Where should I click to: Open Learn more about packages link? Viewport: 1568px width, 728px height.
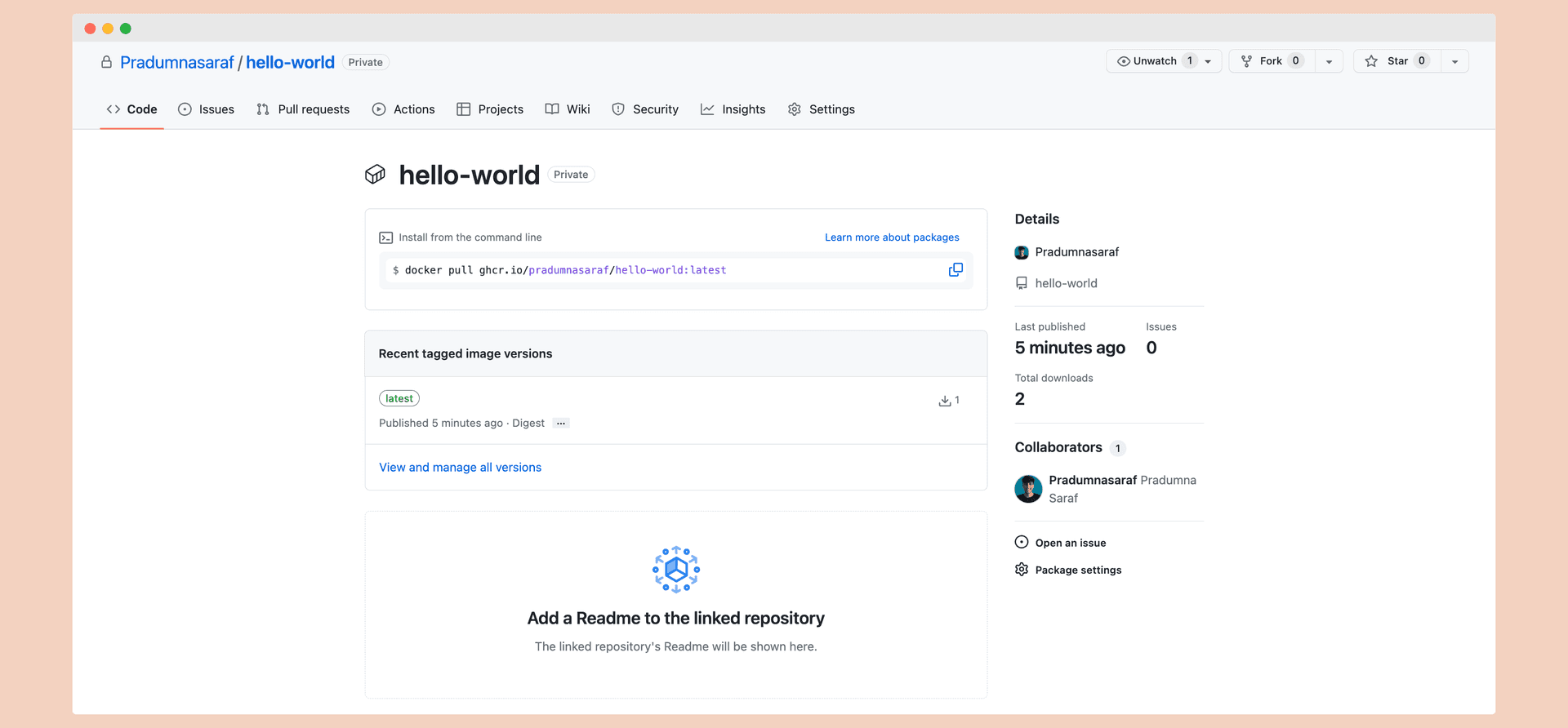892,237
